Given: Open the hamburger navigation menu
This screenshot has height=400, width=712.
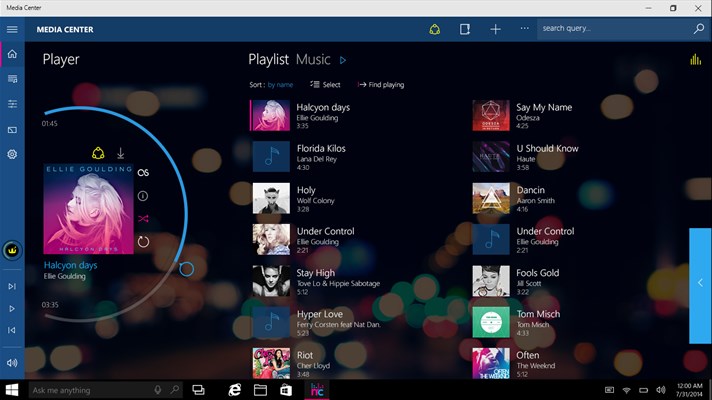Looking at the screenshot, I should [12, 30].
